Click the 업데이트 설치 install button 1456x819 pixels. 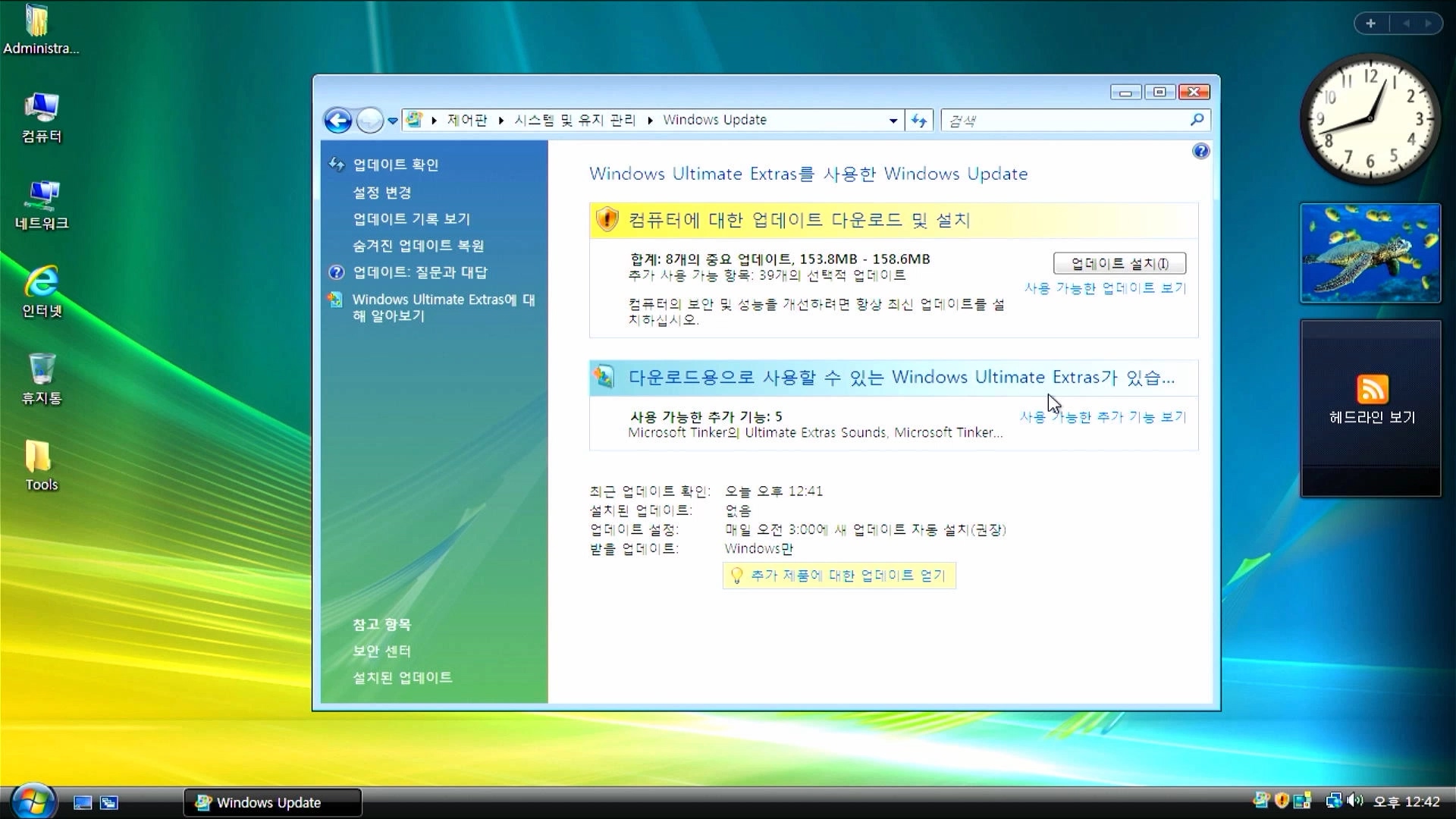pyautogui.click(x=1119, y=263)
